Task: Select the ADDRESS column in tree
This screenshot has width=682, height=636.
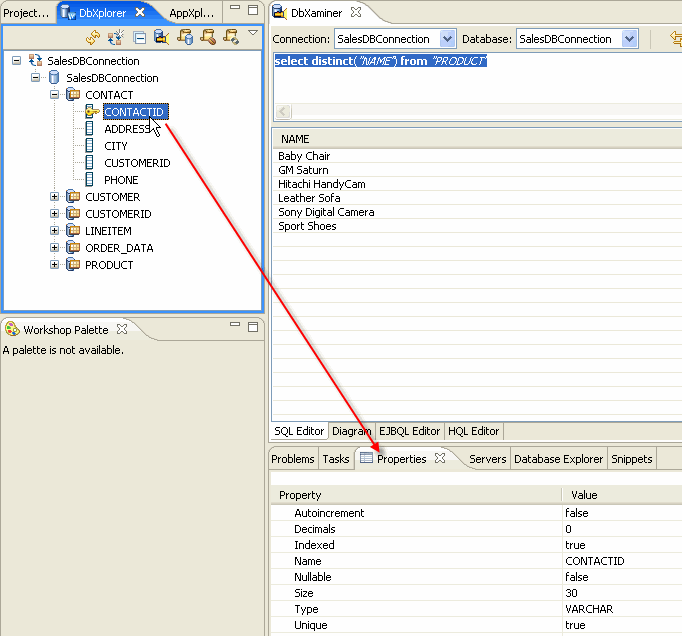Action: [127, 129]
